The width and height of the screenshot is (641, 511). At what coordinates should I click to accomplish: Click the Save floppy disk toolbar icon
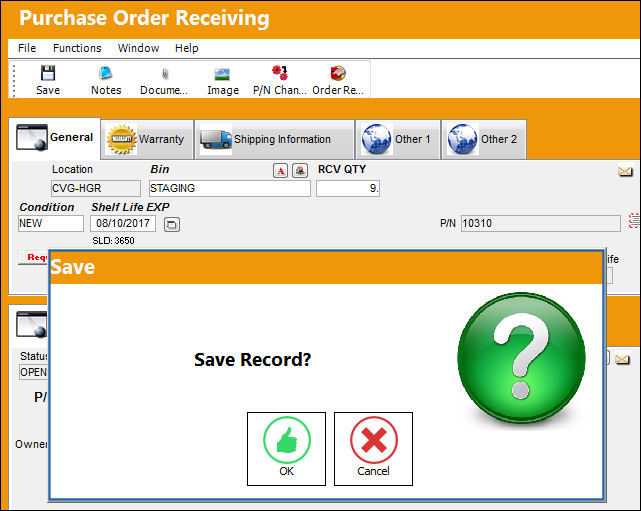point(48,74)
